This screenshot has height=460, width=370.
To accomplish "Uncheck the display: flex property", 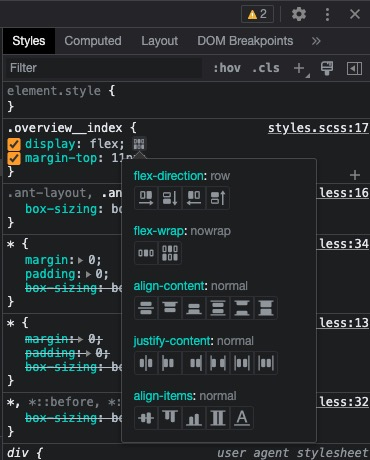I will pos(14,144).
